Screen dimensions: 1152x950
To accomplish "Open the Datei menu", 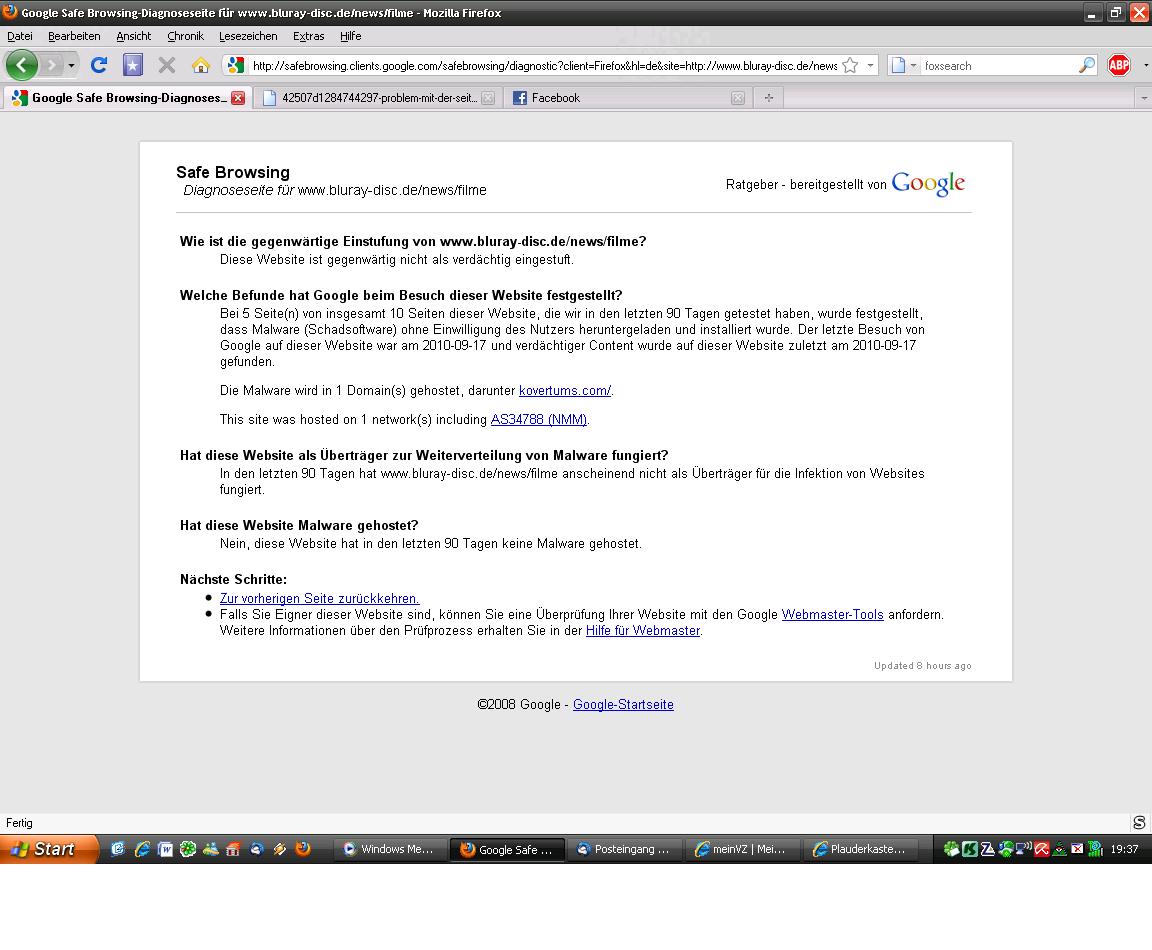I will (20, 36).
